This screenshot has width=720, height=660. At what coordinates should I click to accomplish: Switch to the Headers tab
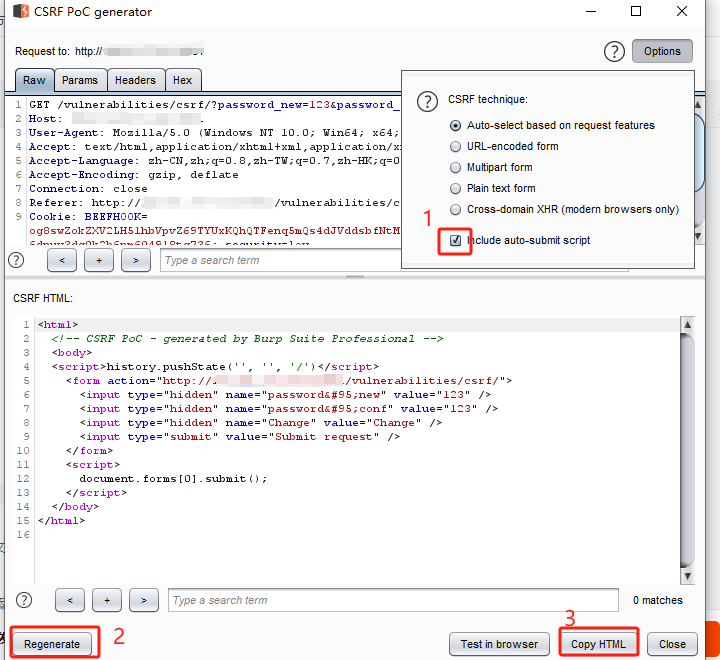(x=135, y=80)
